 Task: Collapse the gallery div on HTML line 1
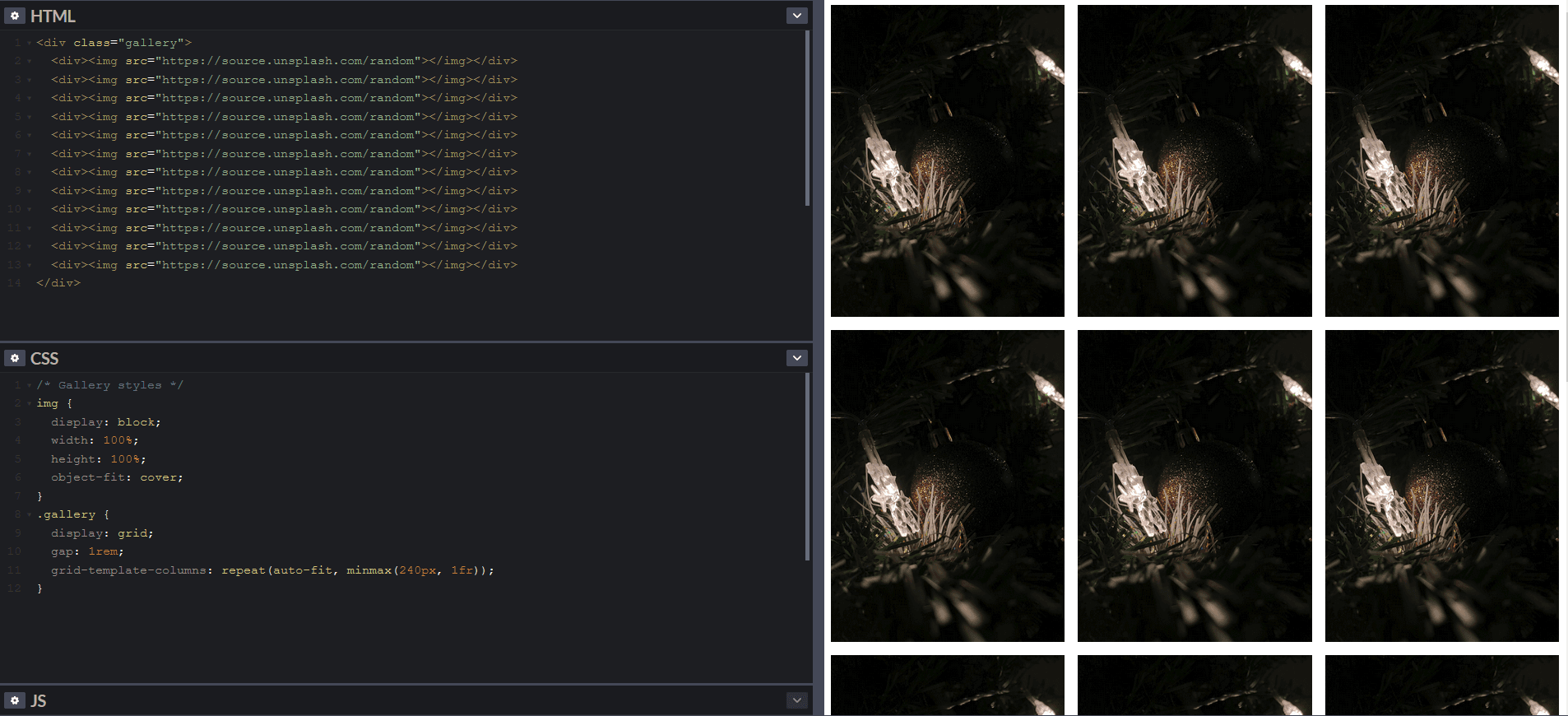click(30, 43)
